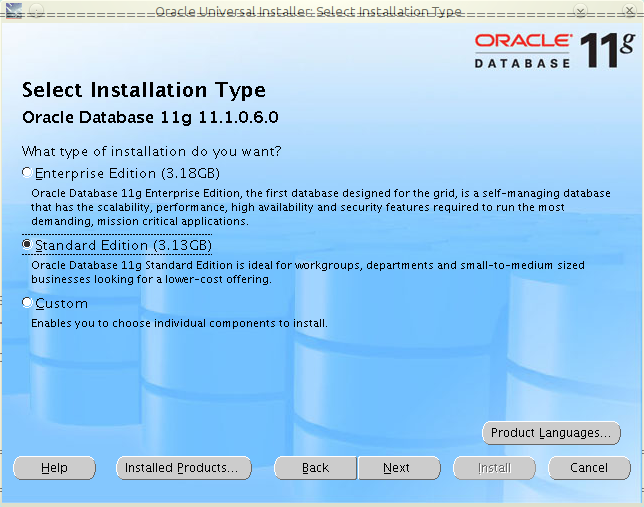This screenshot has height=507, width=644.
Task: Click the round button beside window menu icon
Action: (x=36, y=11)
